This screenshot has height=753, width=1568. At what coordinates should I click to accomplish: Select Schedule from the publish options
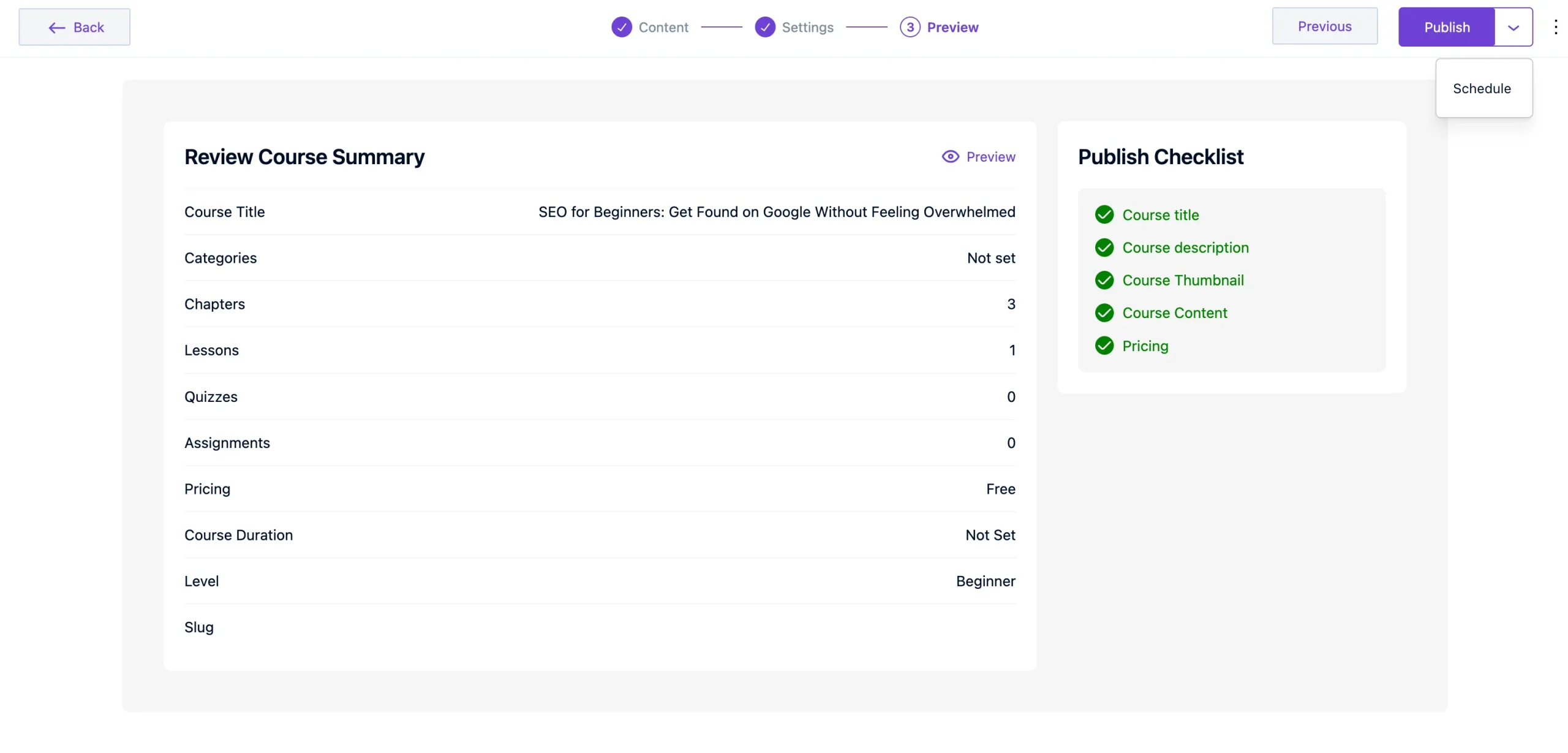[1483, 88]
